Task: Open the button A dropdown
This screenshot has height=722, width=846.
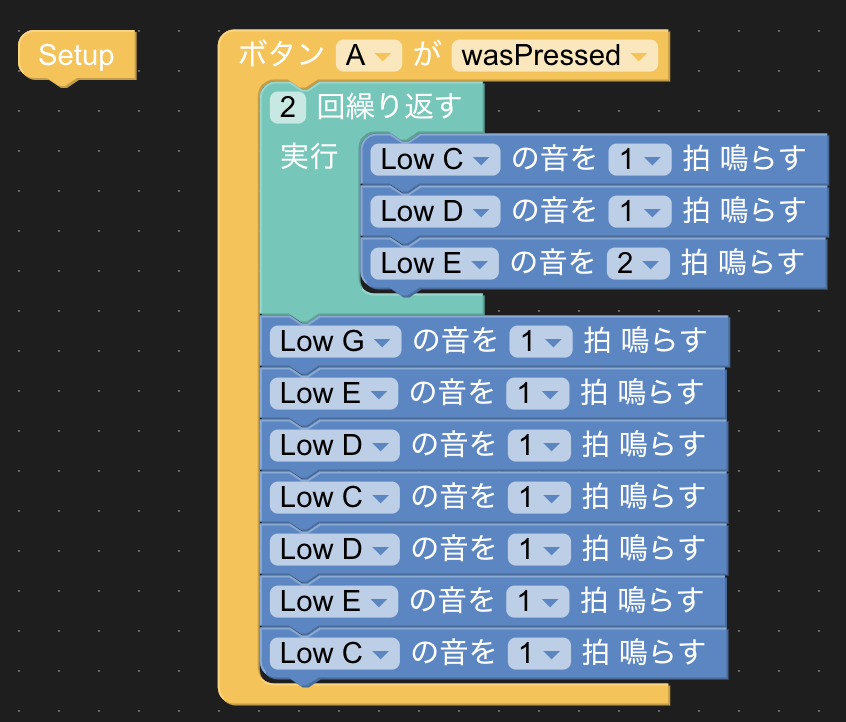Action: 369,56
